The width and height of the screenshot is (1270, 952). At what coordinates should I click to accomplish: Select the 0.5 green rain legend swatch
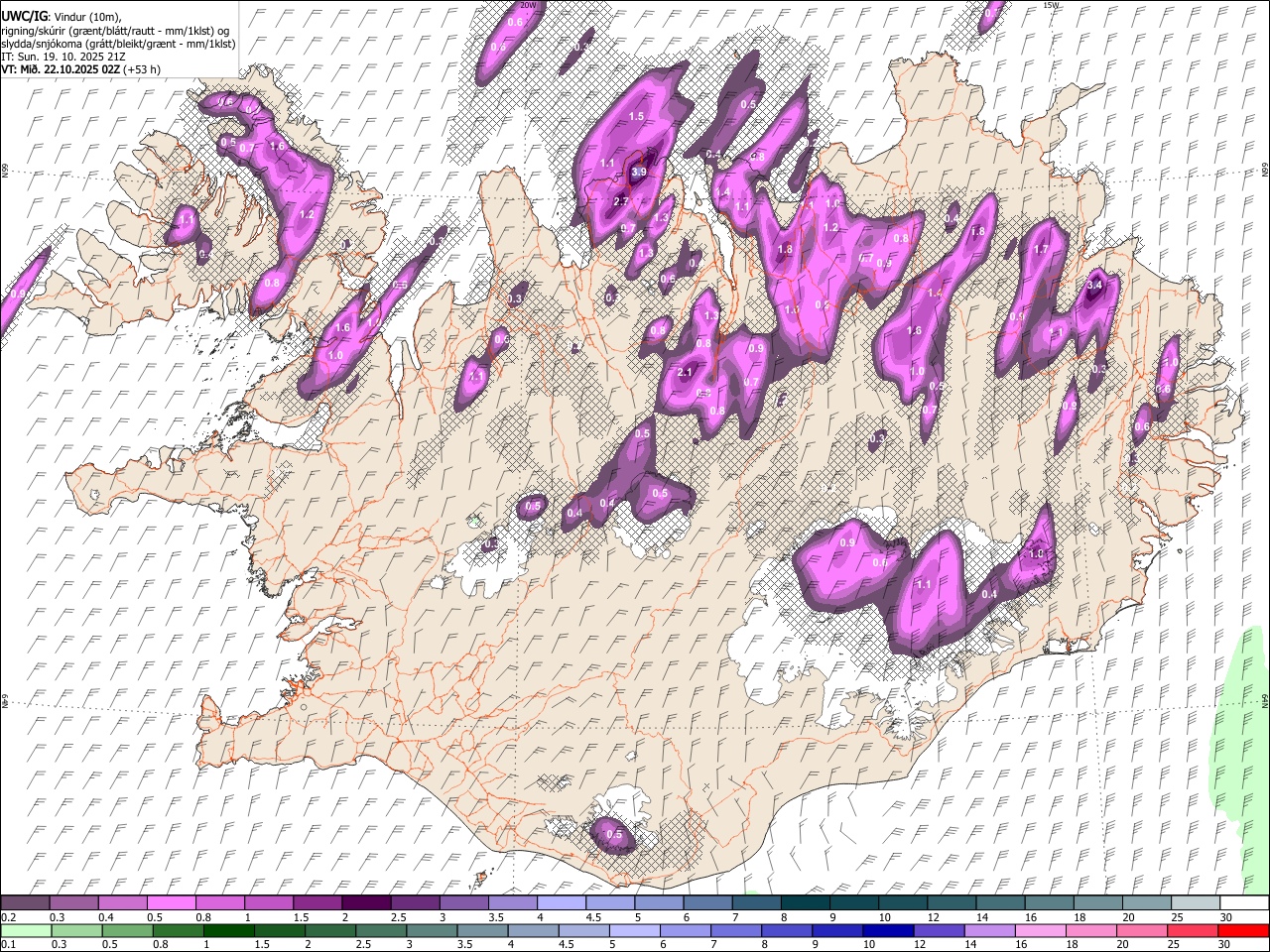point(127,930)
